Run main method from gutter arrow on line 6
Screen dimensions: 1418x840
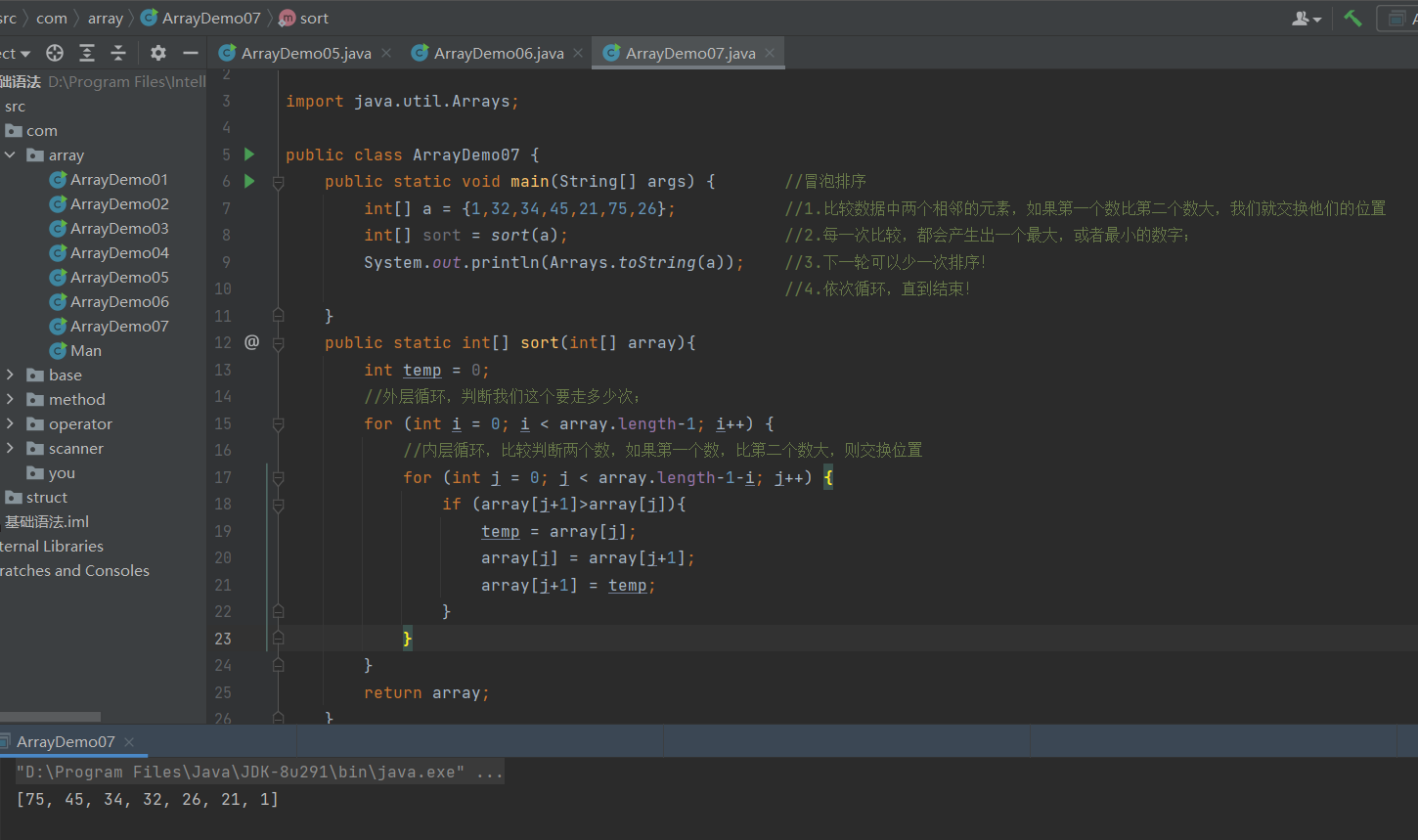(x=249, y=181)
